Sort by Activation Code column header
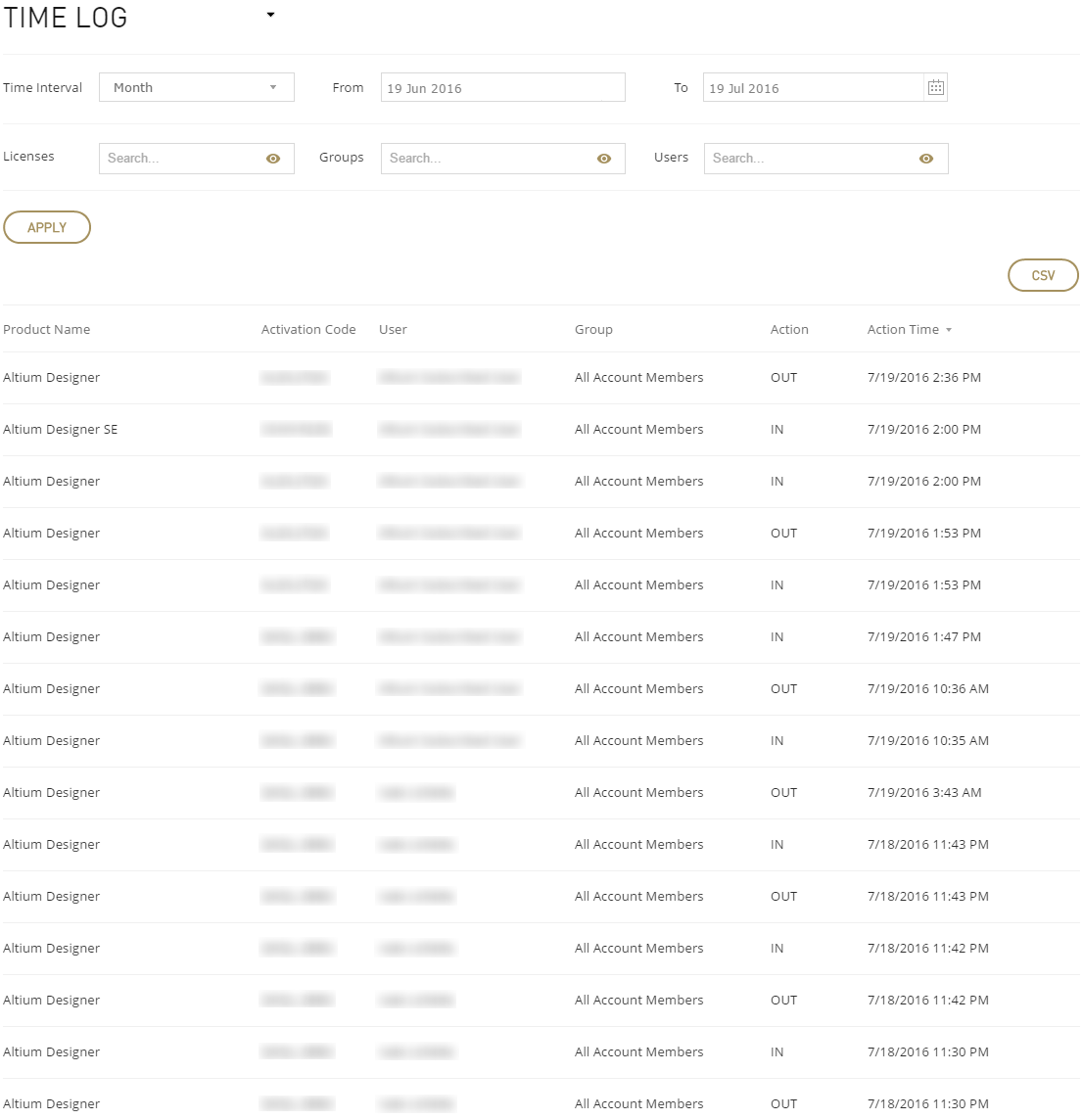Screen dimensions: 1083x1120 coord(308,330)
